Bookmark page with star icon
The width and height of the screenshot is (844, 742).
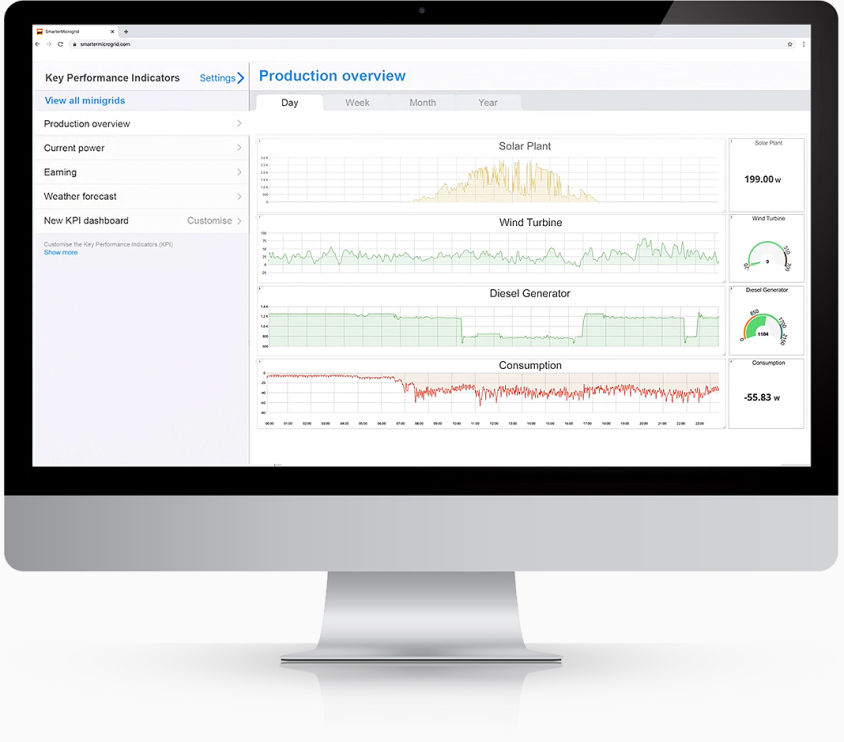click(790, 44)
